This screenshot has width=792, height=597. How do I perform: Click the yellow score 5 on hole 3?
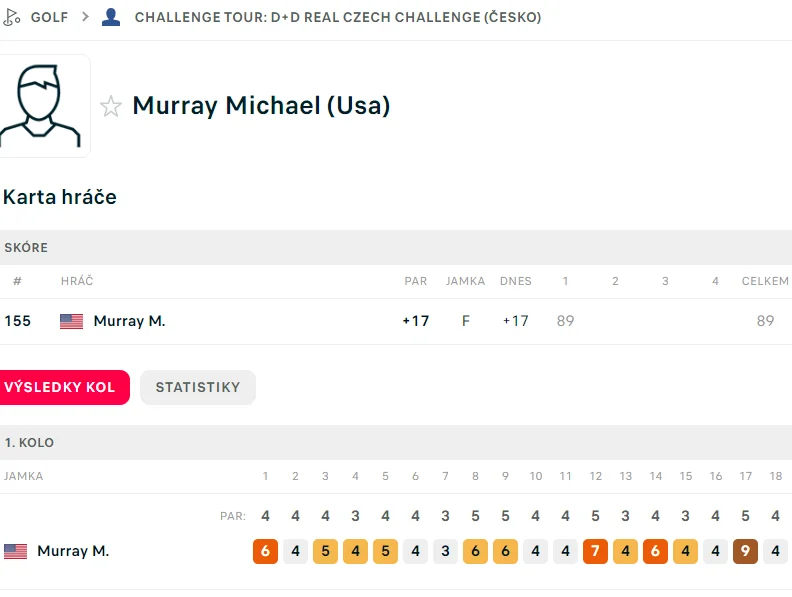click(x=325, y=551)
